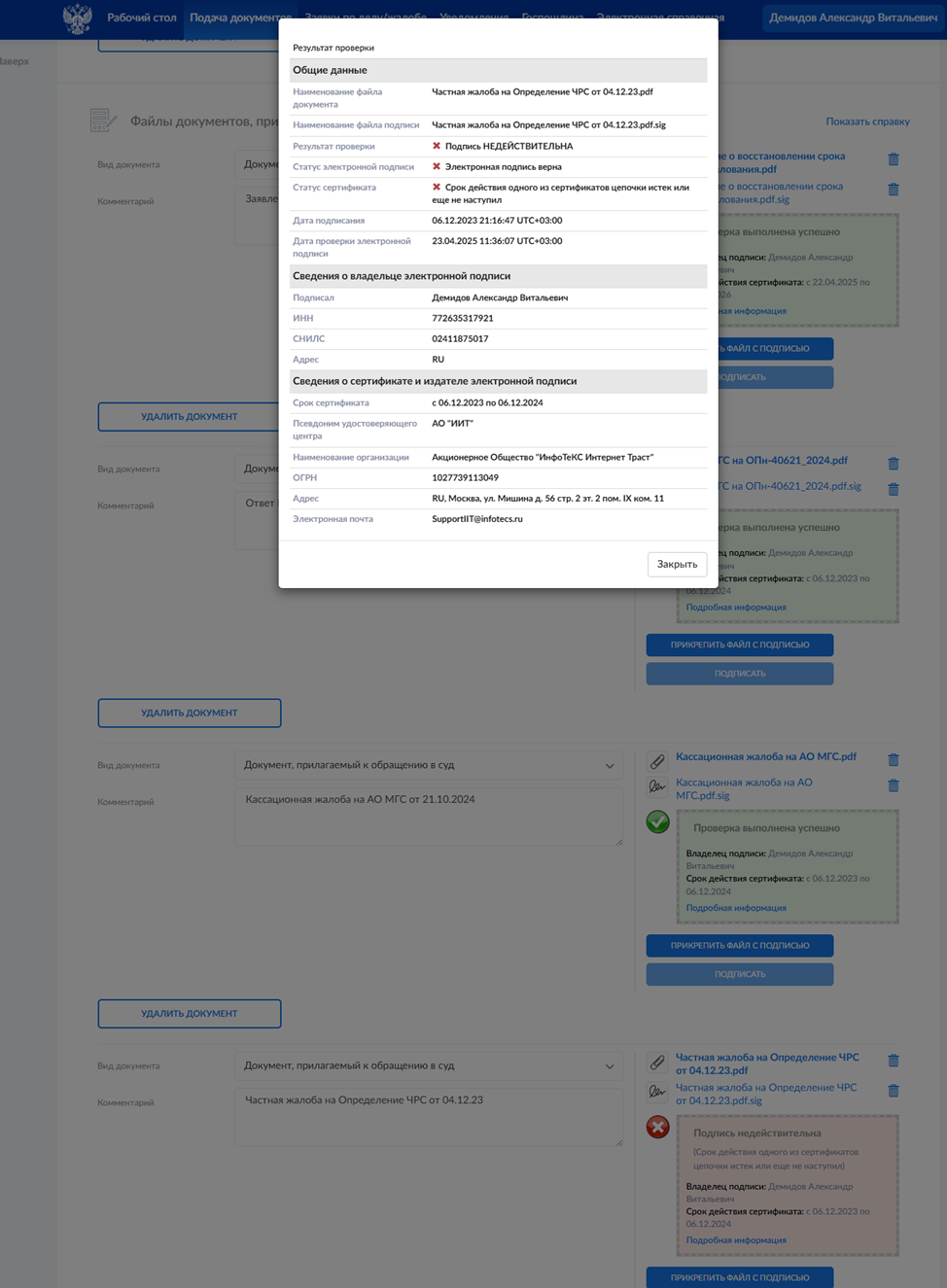The image size is (947, 1288).
Task: Click signature pen icon beside Кассационная жалоба .sig file
Action: tap(657, 786)
